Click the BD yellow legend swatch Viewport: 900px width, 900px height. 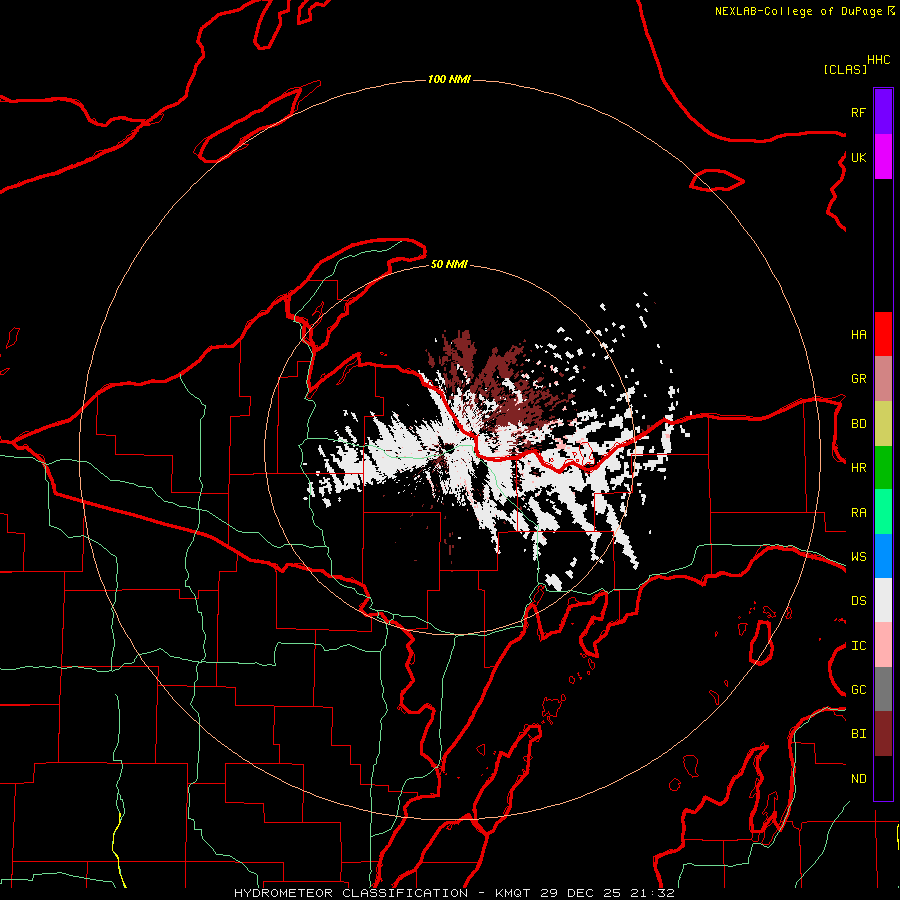(x=883, y=424)
